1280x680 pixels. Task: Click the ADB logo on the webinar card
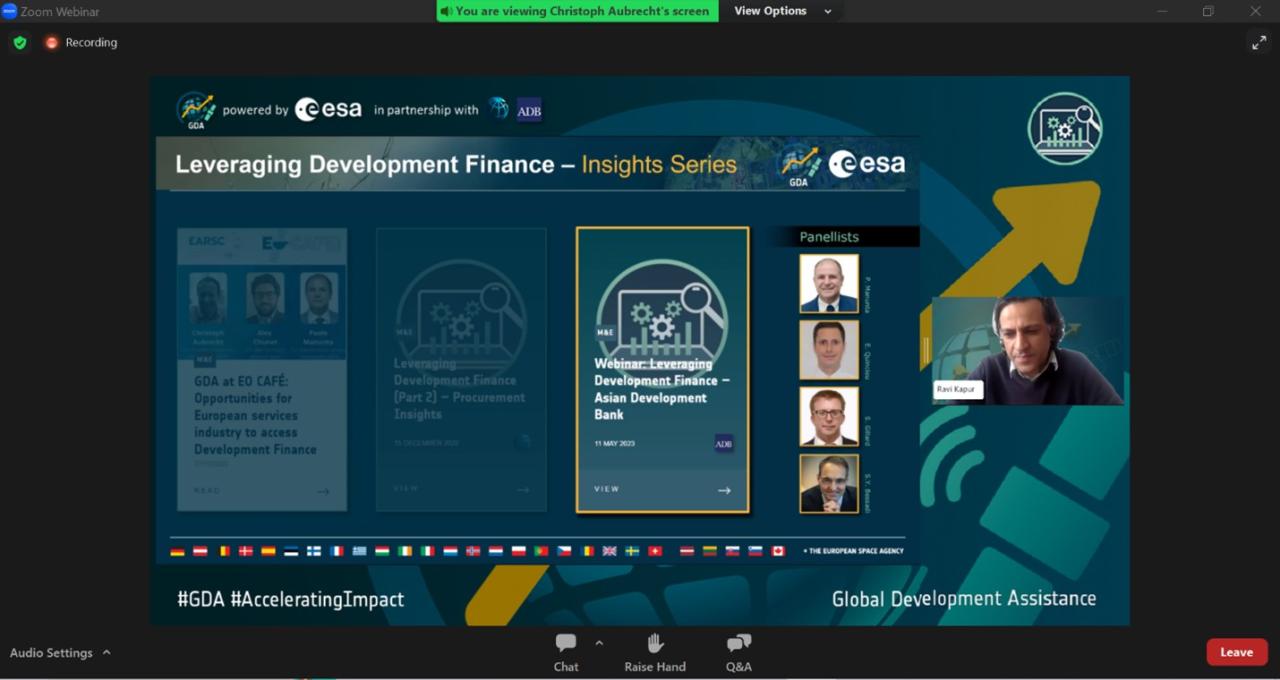[x=724, y=443]
